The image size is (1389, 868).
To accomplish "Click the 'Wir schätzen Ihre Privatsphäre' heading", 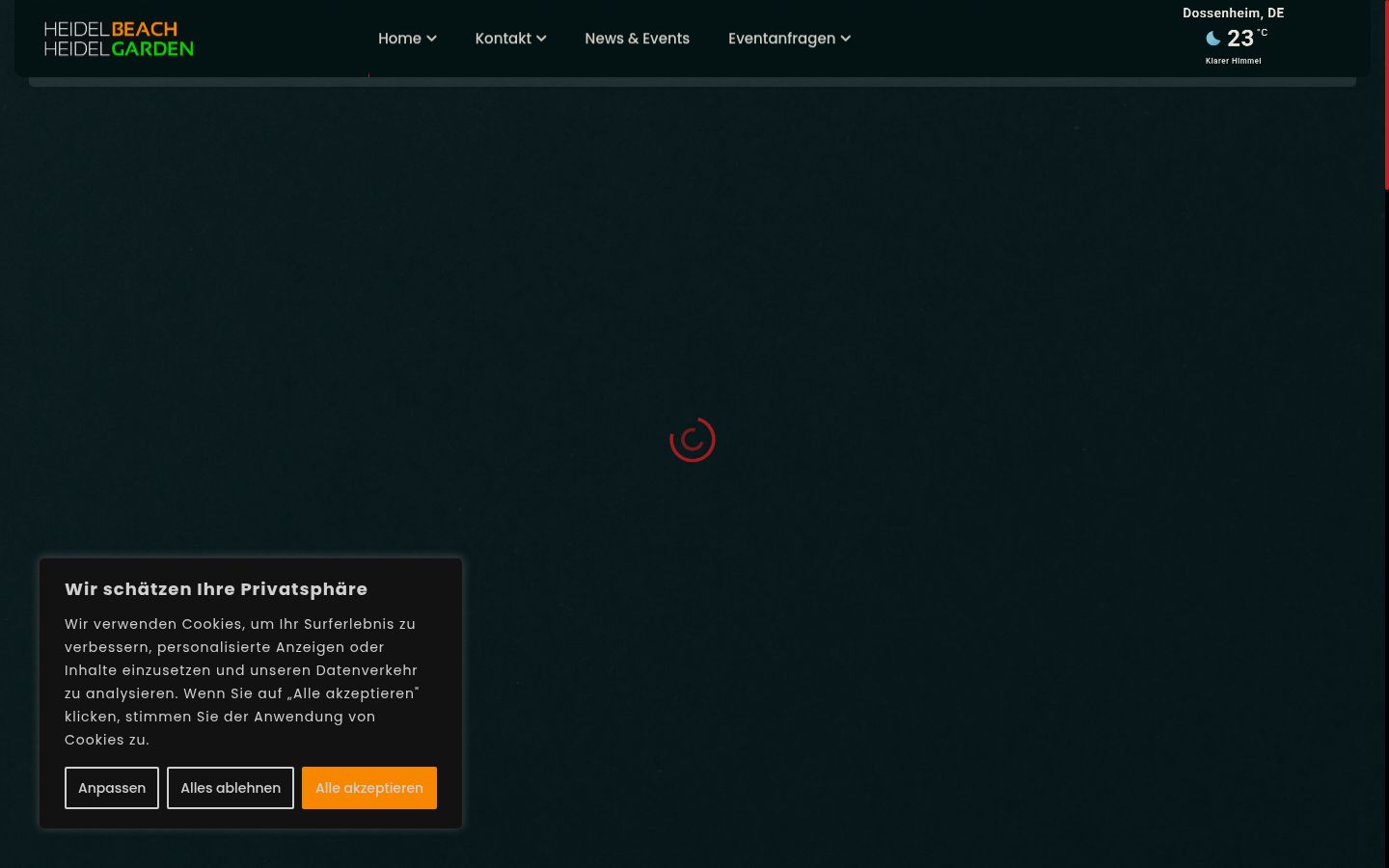I will click(x=216, y=589).
